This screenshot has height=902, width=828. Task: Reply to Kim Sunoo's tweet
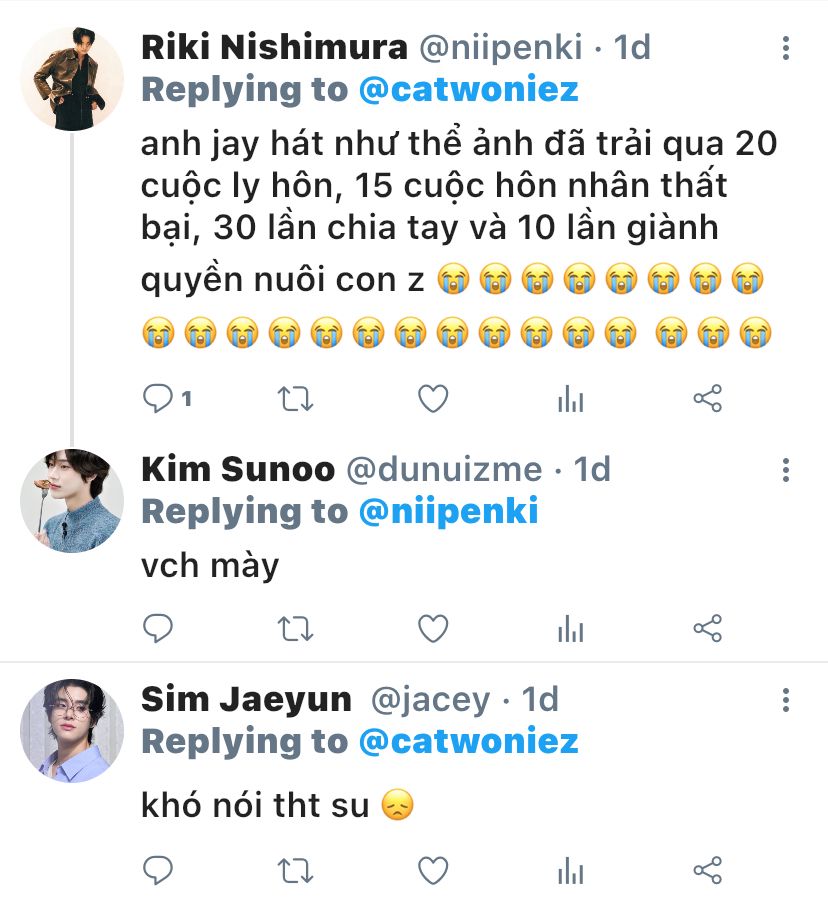[158, 629]
